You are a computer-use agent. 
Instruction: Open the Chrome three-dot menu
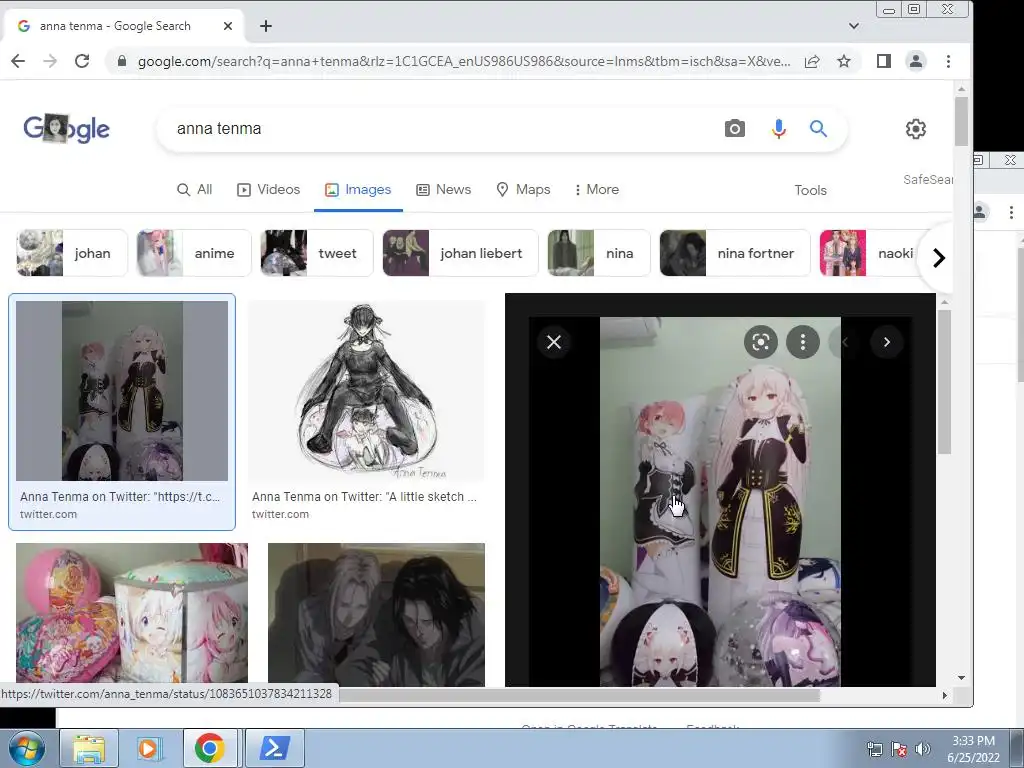point(948,61)
